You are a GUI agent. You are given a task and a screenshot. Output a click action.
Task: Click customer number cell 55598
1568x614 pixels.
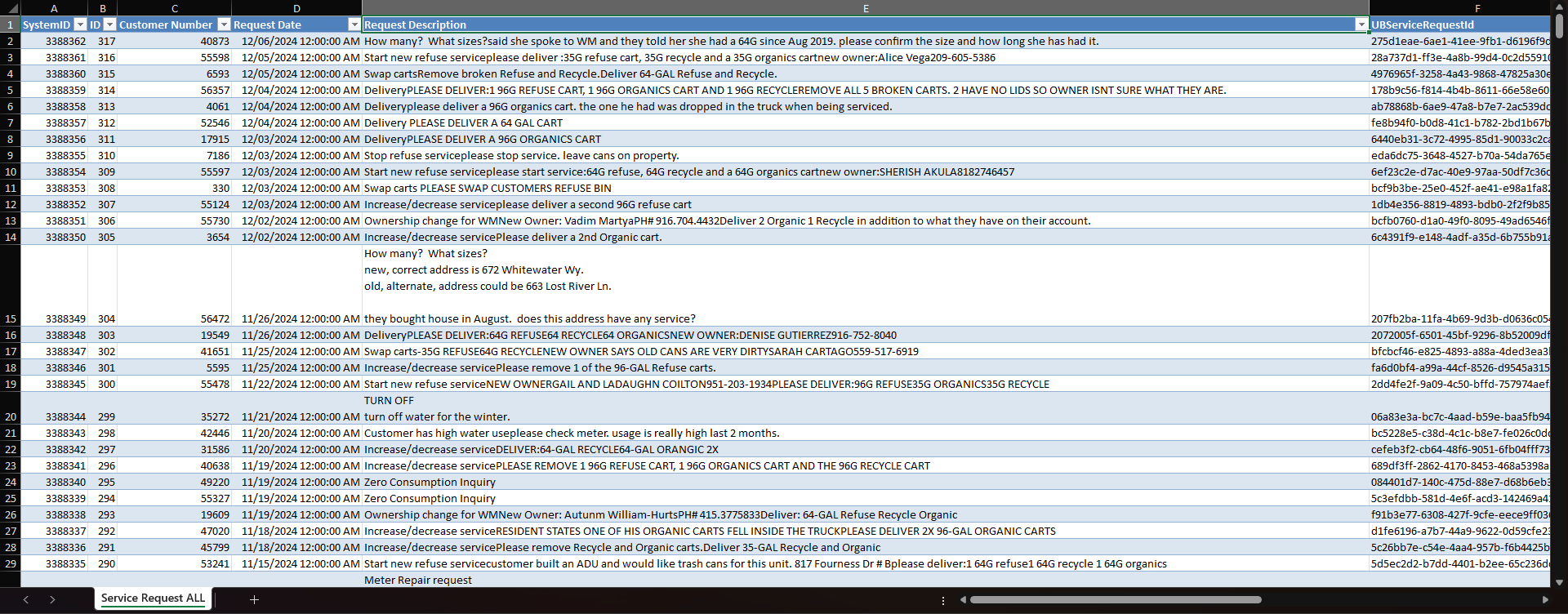point(175,57)
